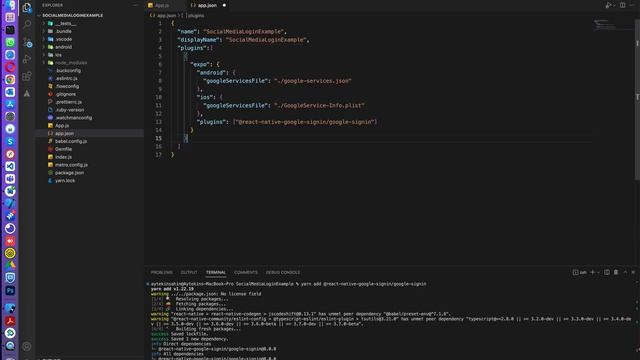The image size is (640, 360).
Task: Open Microsoft Teams from the dock
Action: pyautogui.click(x=10, y=179)
